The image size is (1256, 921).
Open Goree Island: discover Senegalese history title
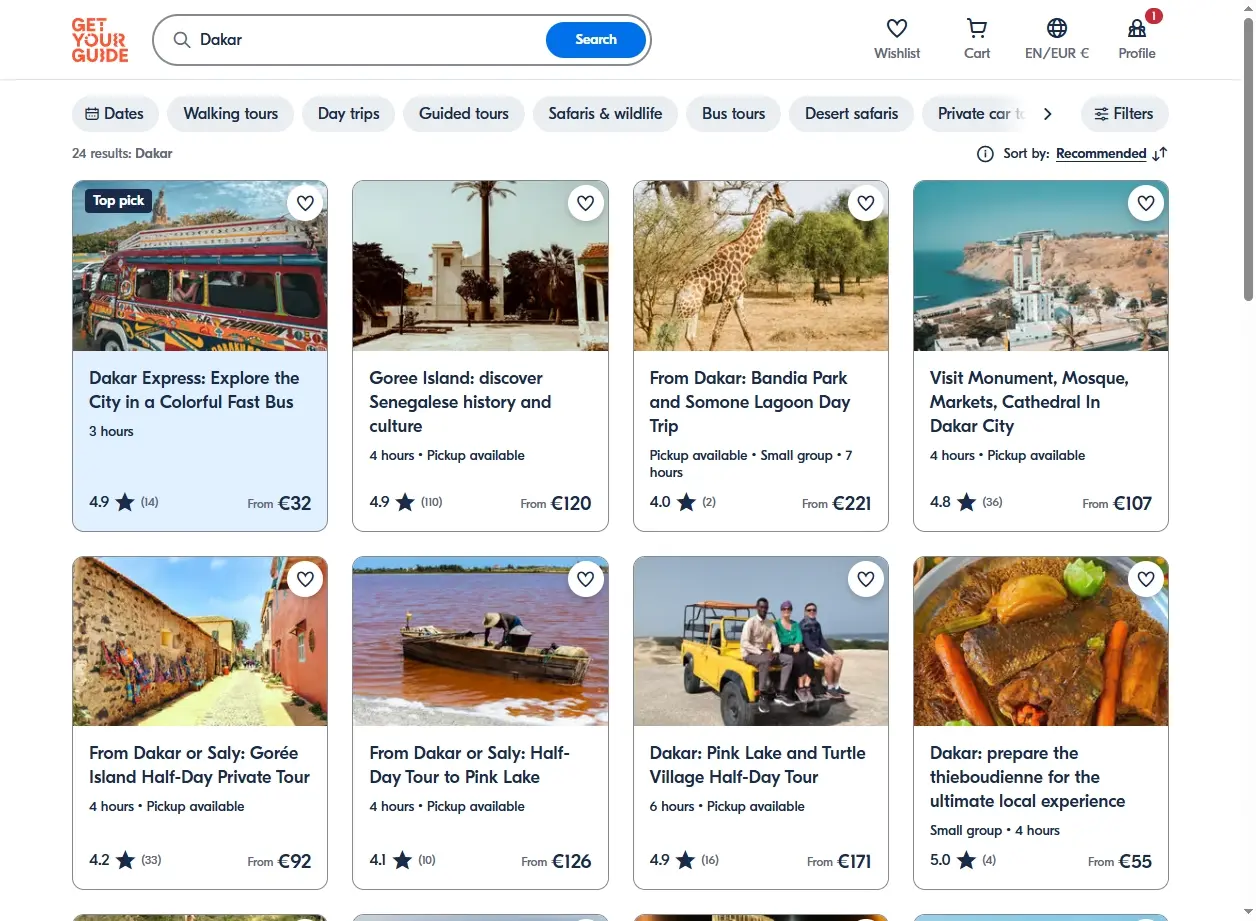point(460,402)
